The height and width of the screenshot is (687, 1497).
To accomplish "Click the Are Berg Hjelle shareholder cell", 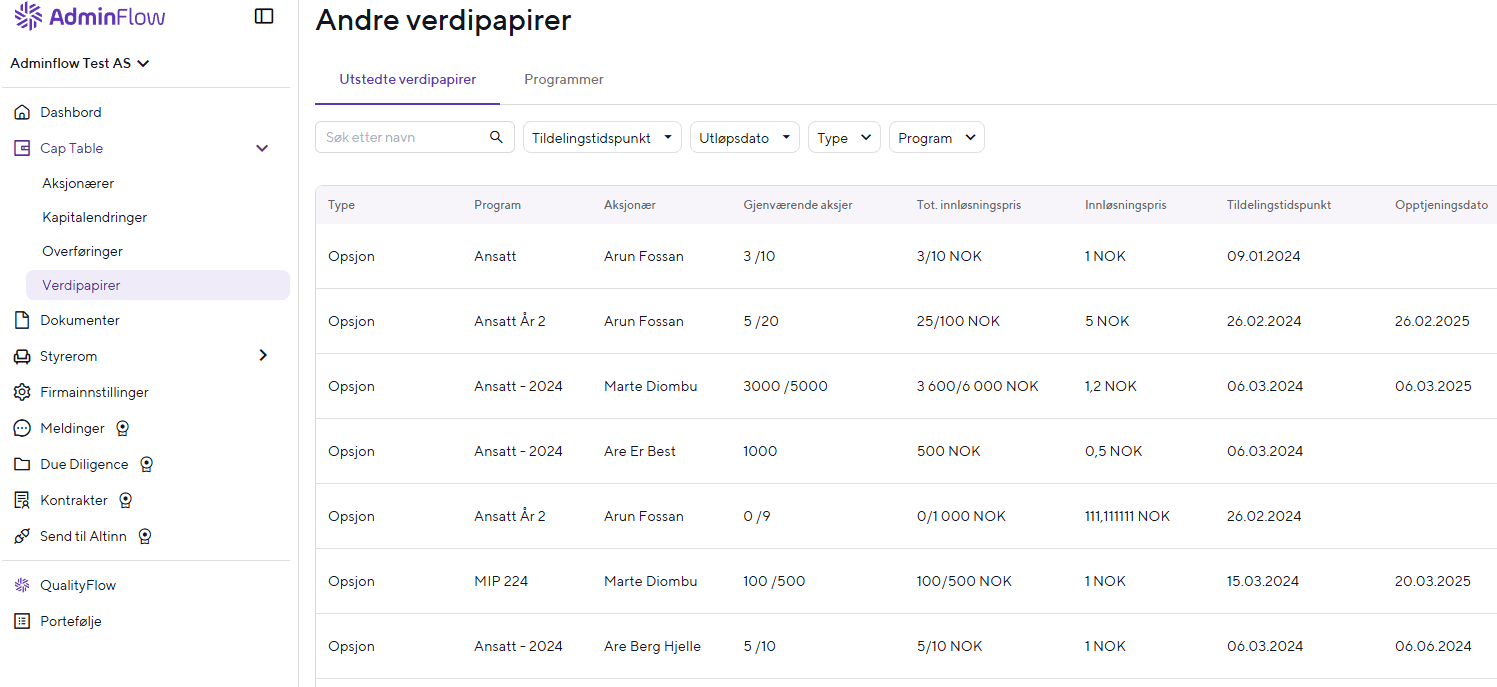I will (652, 646).
